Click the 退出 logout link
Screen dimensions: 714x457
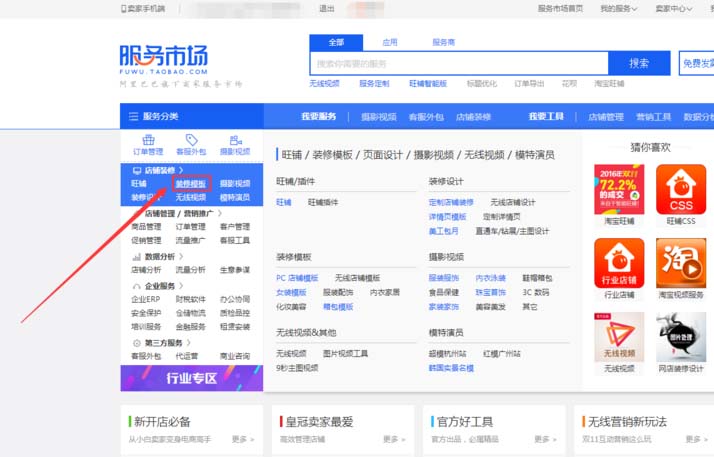pyautogui.click(x=327, y=8)
